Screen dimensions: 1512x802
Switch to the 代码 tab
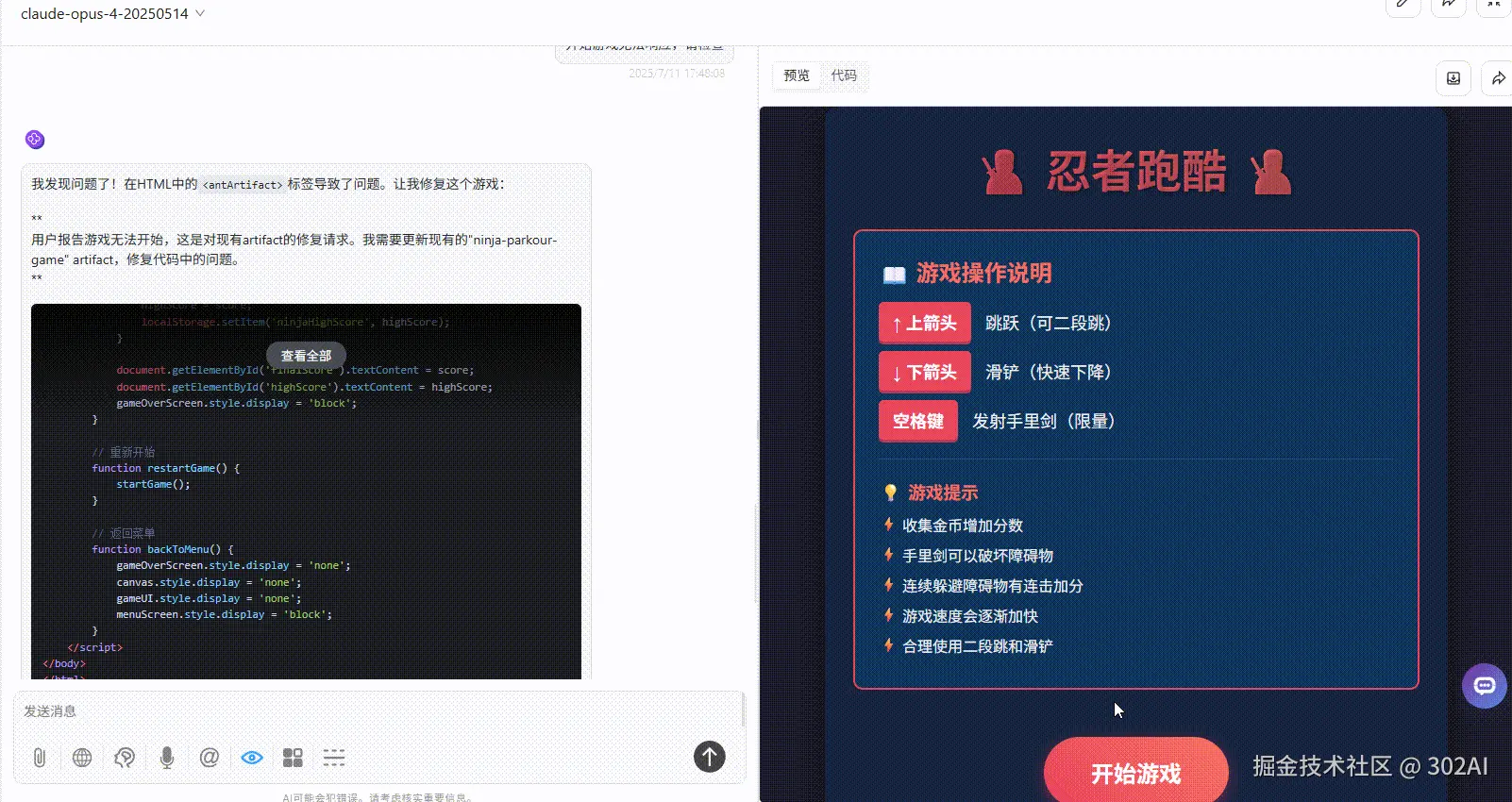pos(844,75)
